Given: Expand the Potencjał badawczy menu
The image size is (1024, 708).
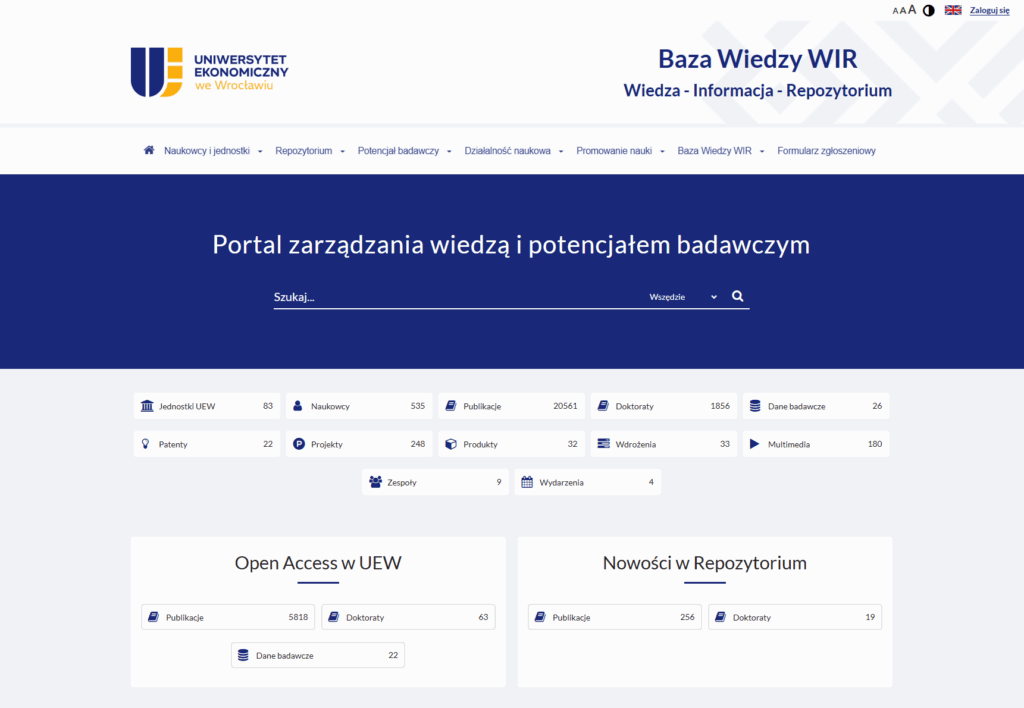Looking at the screenshot, I should pyautogui.click(x=399, y=150).
